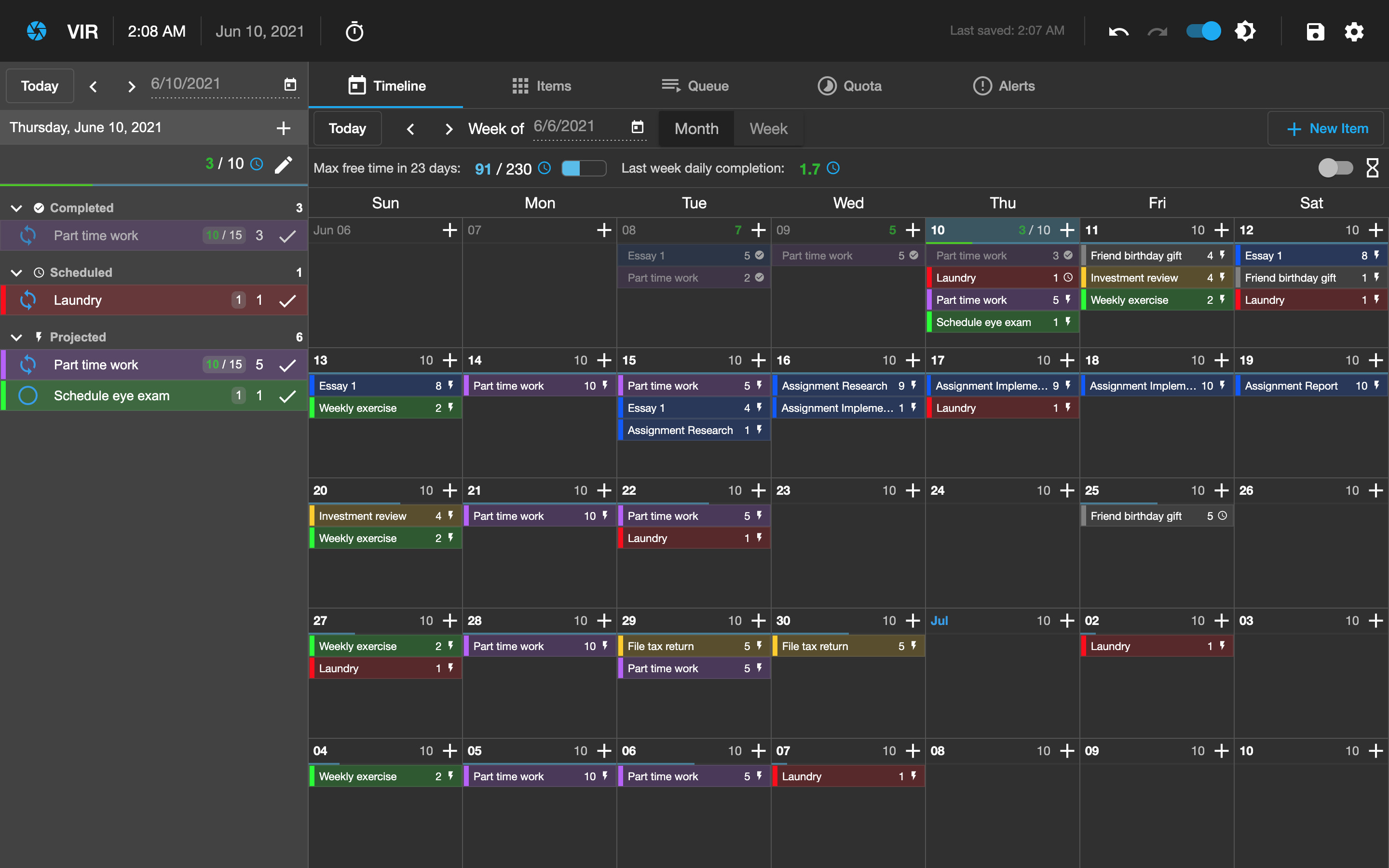Mark Laundry complete with sidebar checkmark
This screenshot has height=868, width=1389.
(287, 300)
